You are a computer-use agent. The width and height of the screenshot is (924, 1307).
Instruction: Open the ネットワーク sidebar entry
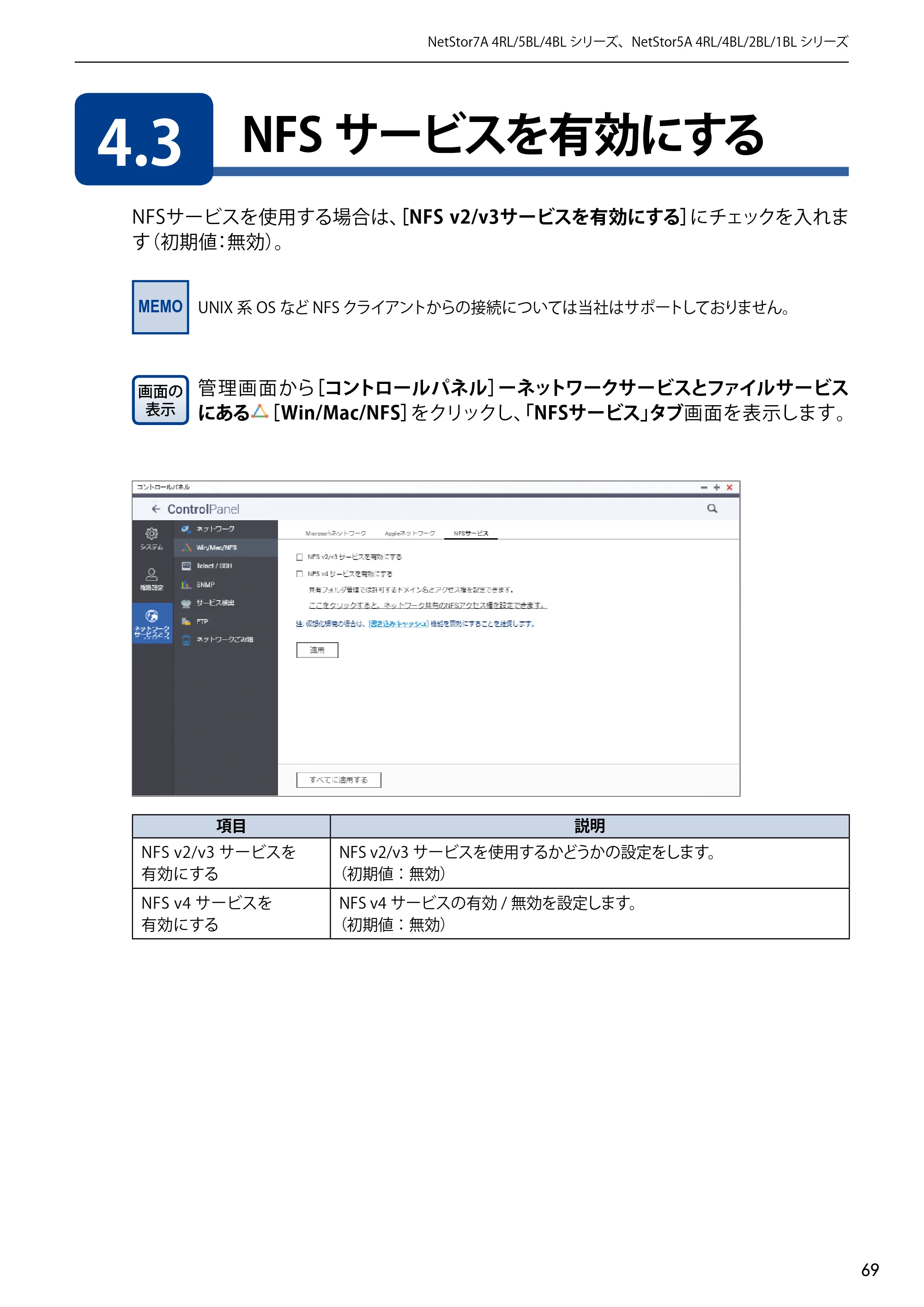225,529
